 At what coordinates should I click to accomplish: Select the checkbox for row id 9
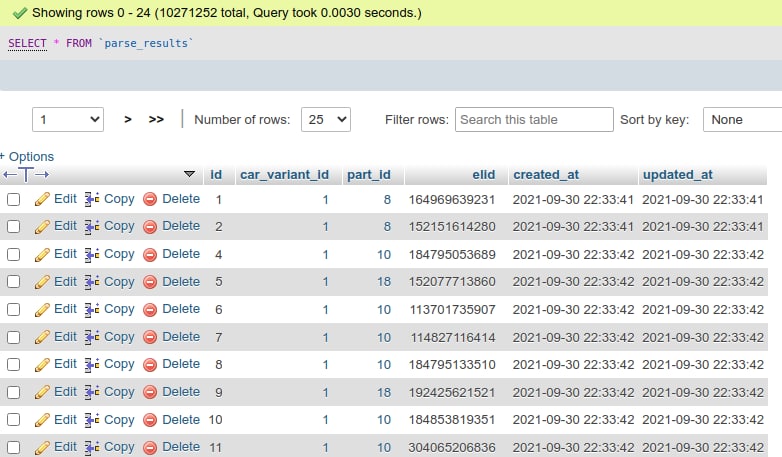pyautogui.click(x=14, y=392)
